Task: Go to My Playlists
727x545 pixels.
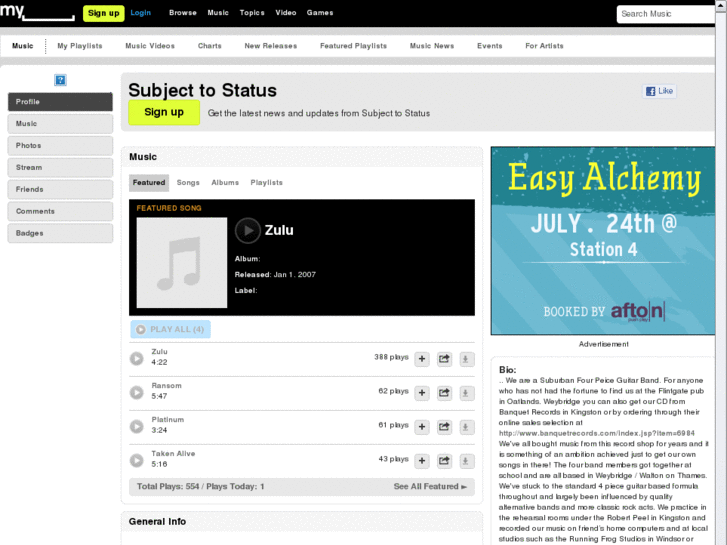Action: [x=80, y=46]
